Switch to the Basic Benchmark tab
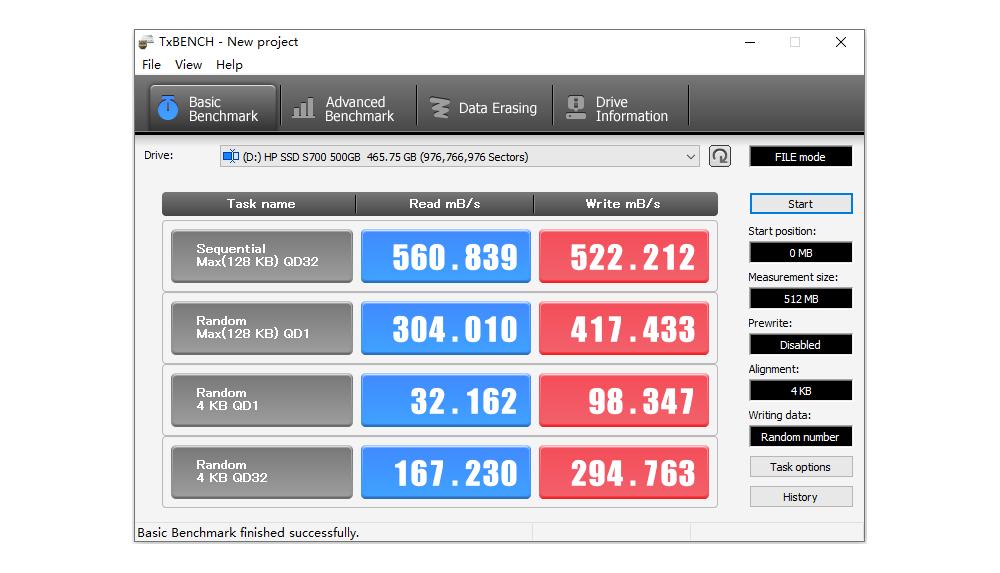The height and width of the screenshot is (573, 1000). [213, 108]
